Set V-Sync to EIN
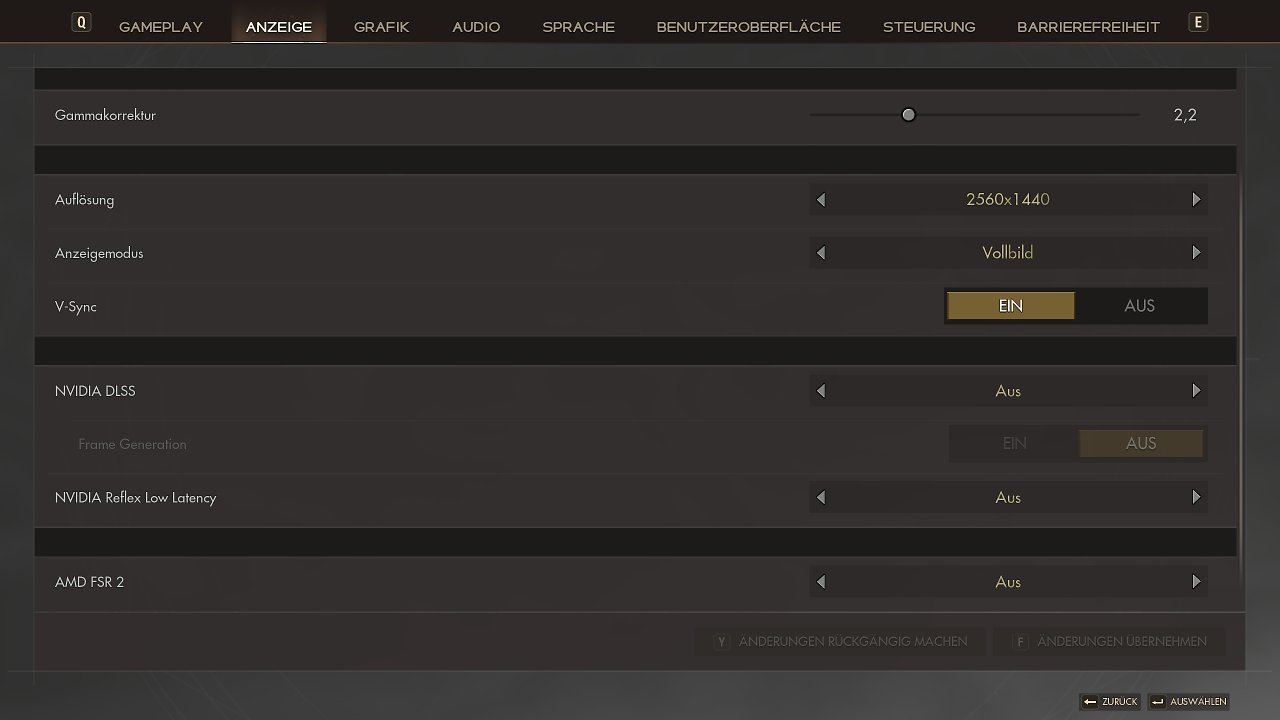 1011,306
